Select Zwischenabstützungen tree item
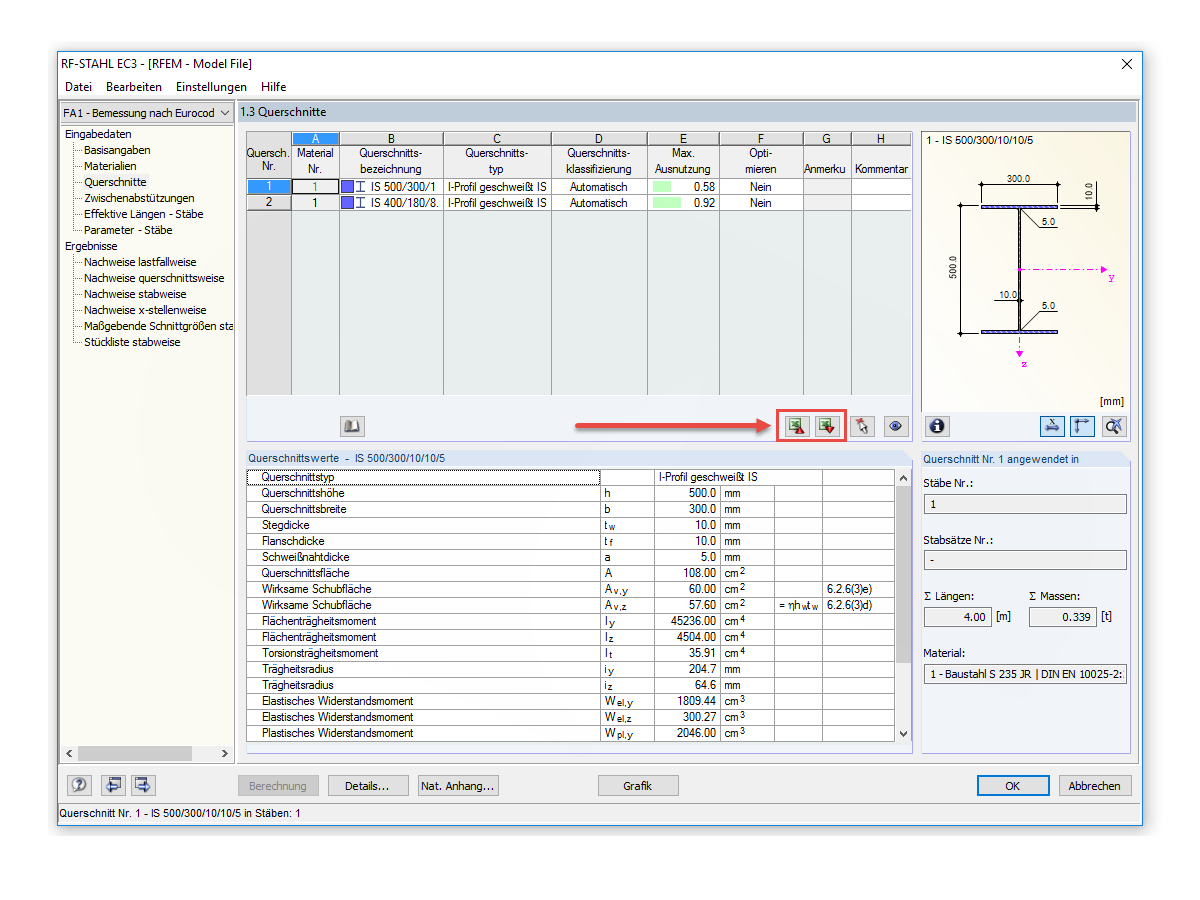This screenshot has width=1200, height=900. [139, 198]
